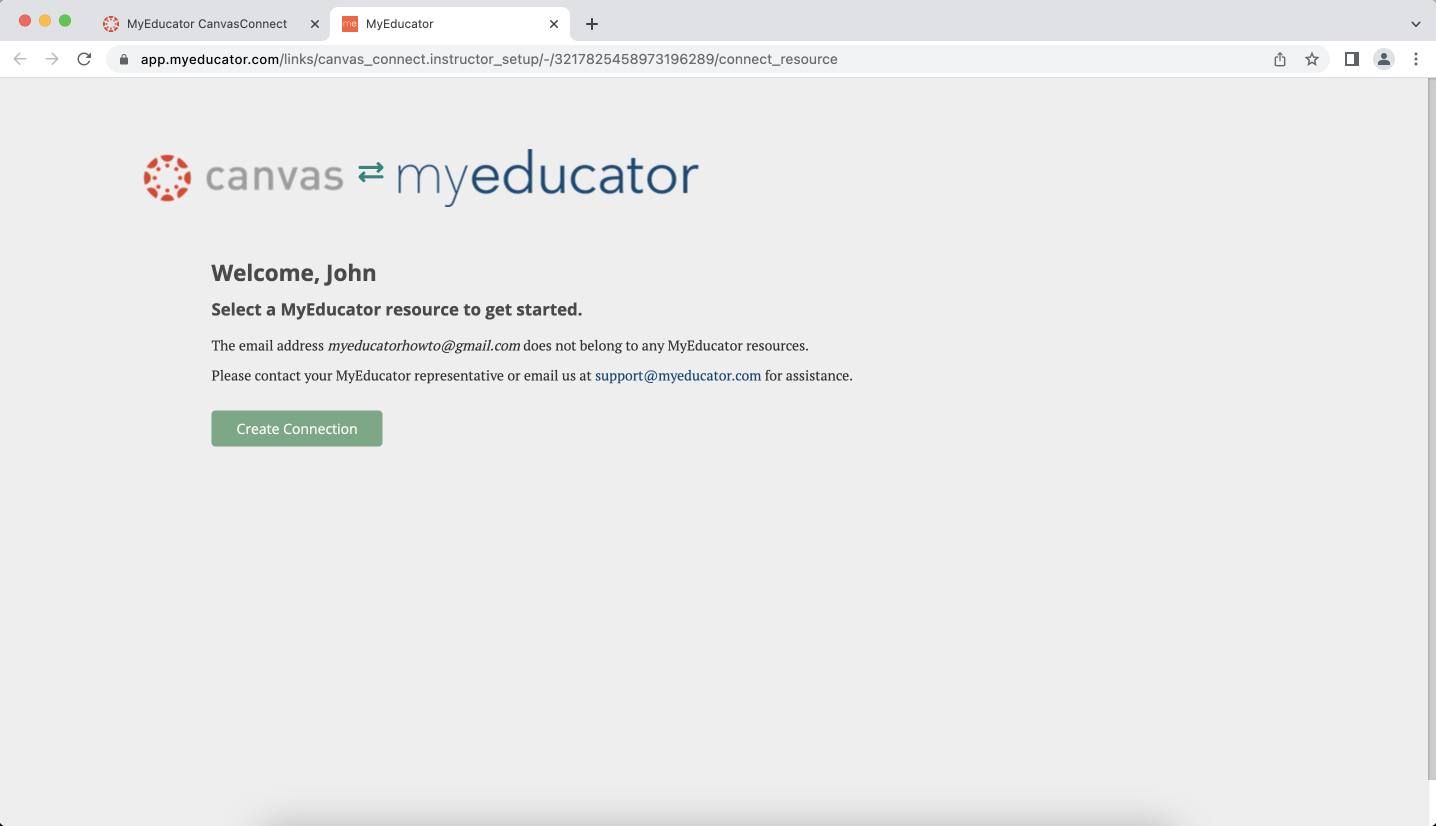1436x826 pixels.
Task: Click the myeducatorhowto@gmail.com email text
Action: [x=424, y=346]
